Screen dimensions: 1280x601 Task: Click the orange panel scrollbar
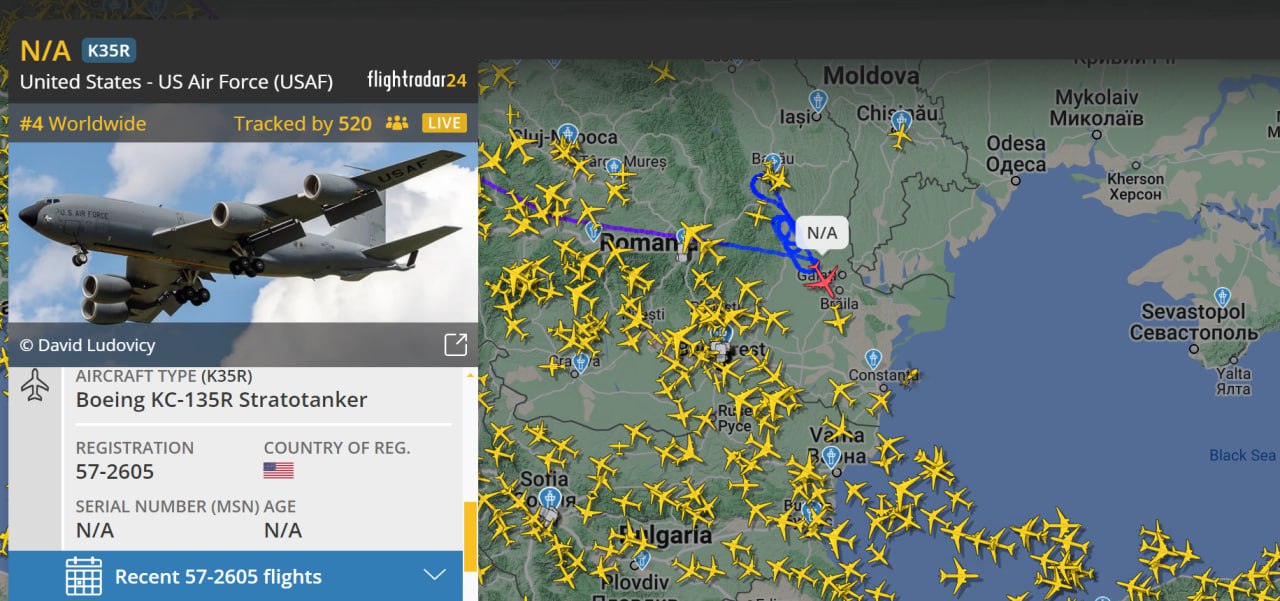(x=469, y=537)
